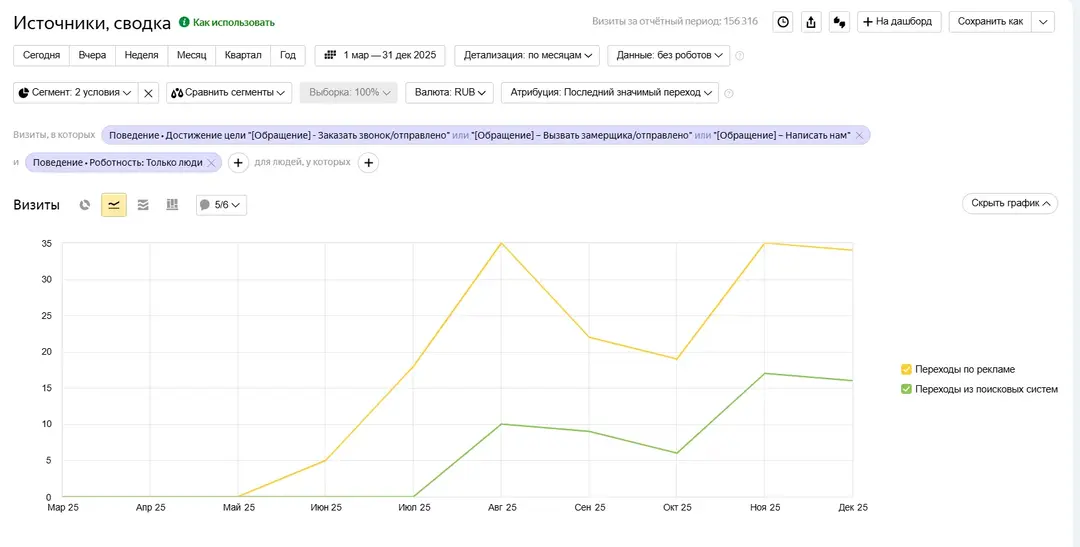Click the export report icon
This screenshot has height=547, width=1080.
point(811,22)
